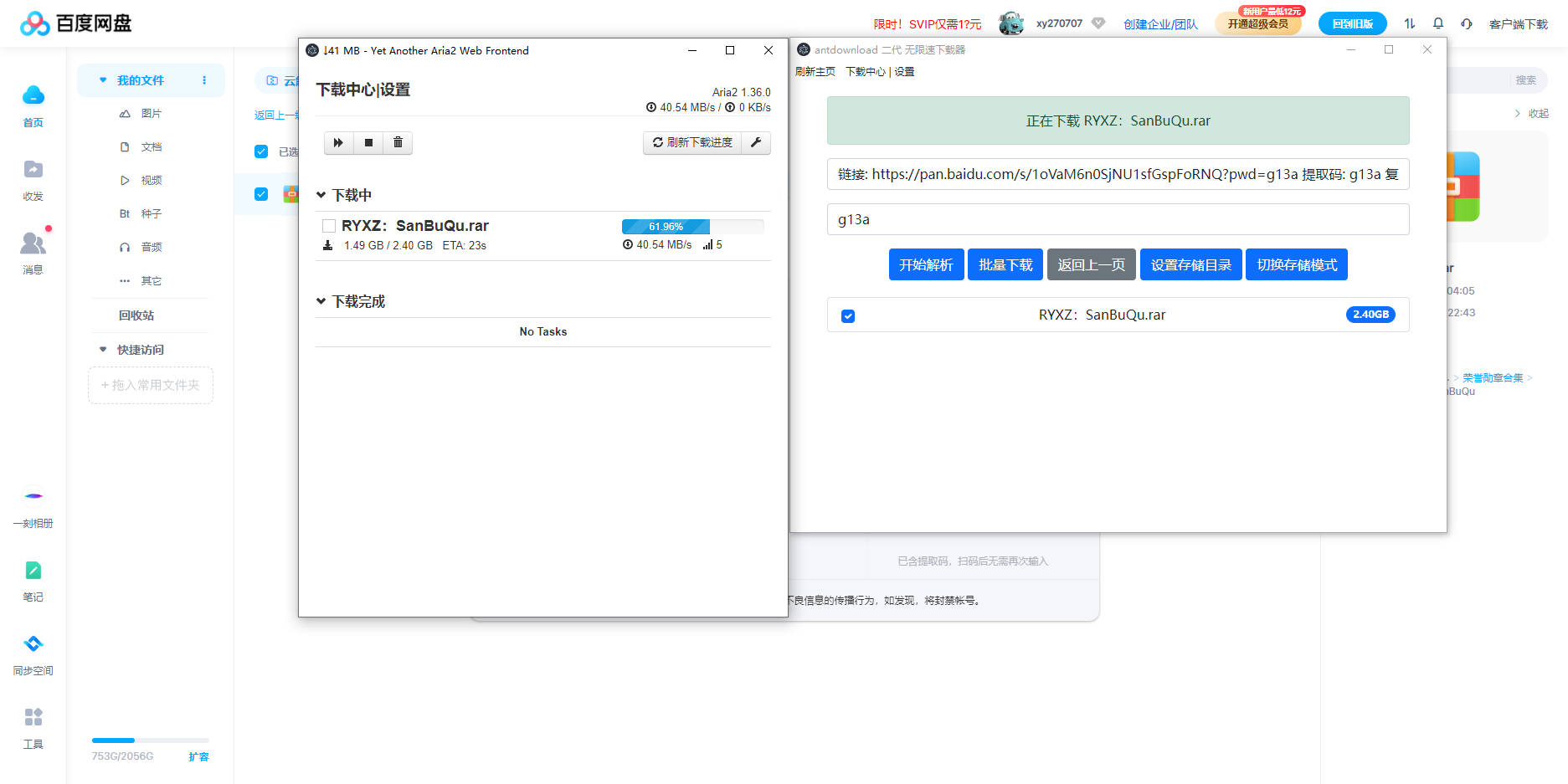Collapse the 下载完成 section
Screen dimensions: 1568x784
(321, 301)
